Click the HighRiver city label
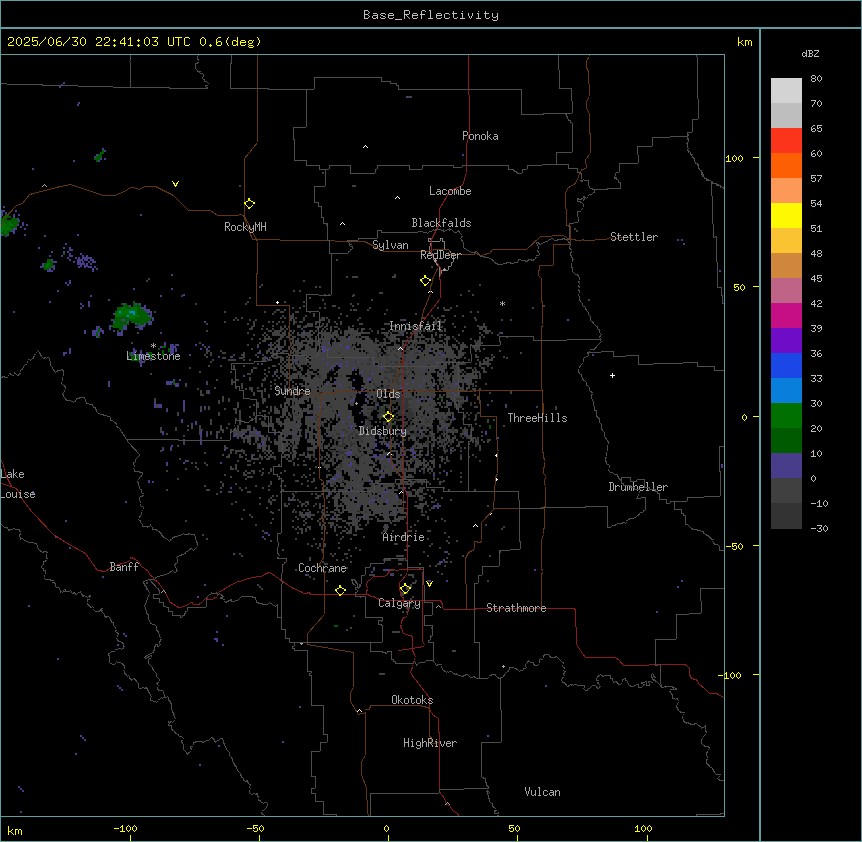This screenshot has height=842, width=862. [430, 743]
